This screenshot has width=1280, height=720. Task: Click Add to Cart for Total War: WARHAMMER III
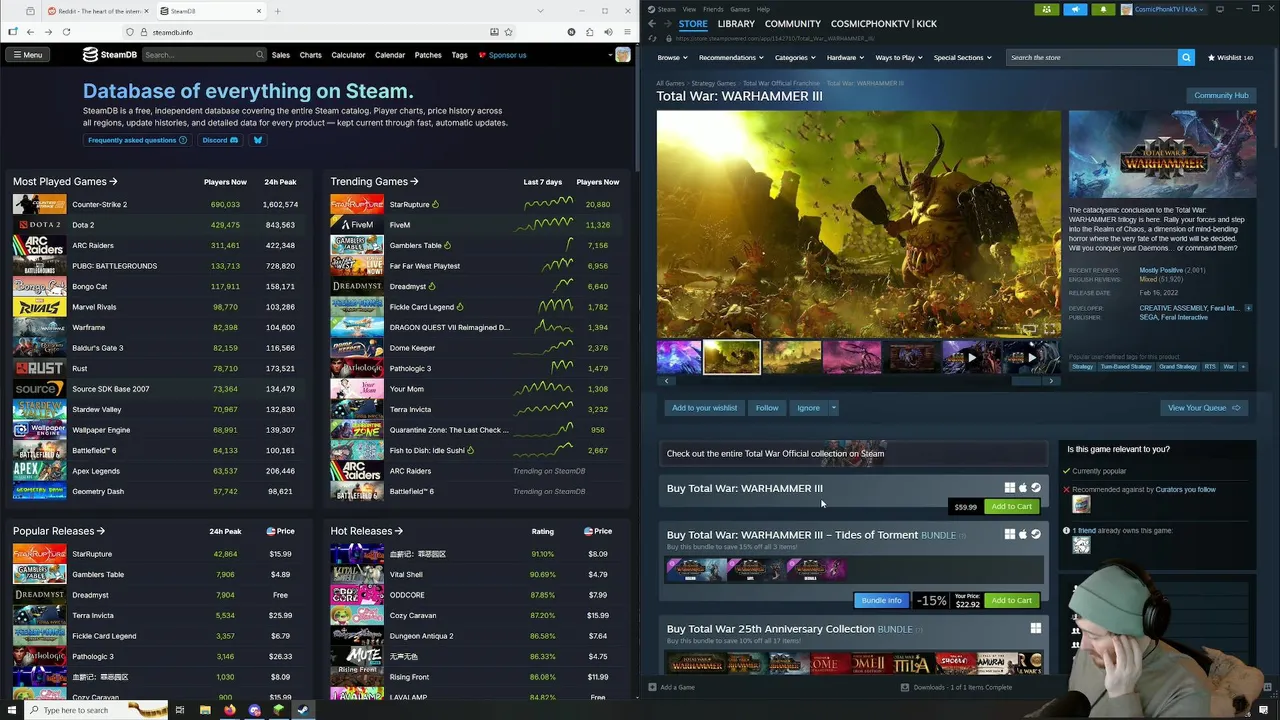(1011, 506)
